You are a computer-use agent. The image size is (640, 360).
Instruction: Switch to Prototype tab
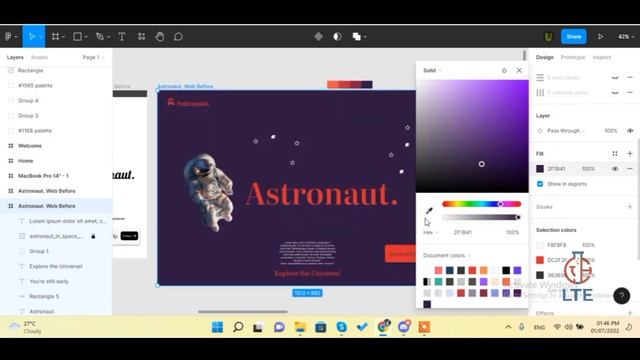click(573, 57)
